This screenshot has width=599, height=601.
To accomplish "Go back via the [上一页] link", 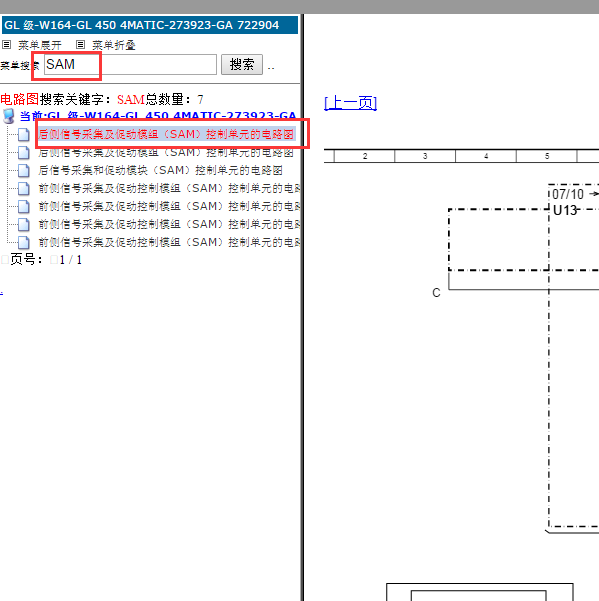I will point(350,103).
